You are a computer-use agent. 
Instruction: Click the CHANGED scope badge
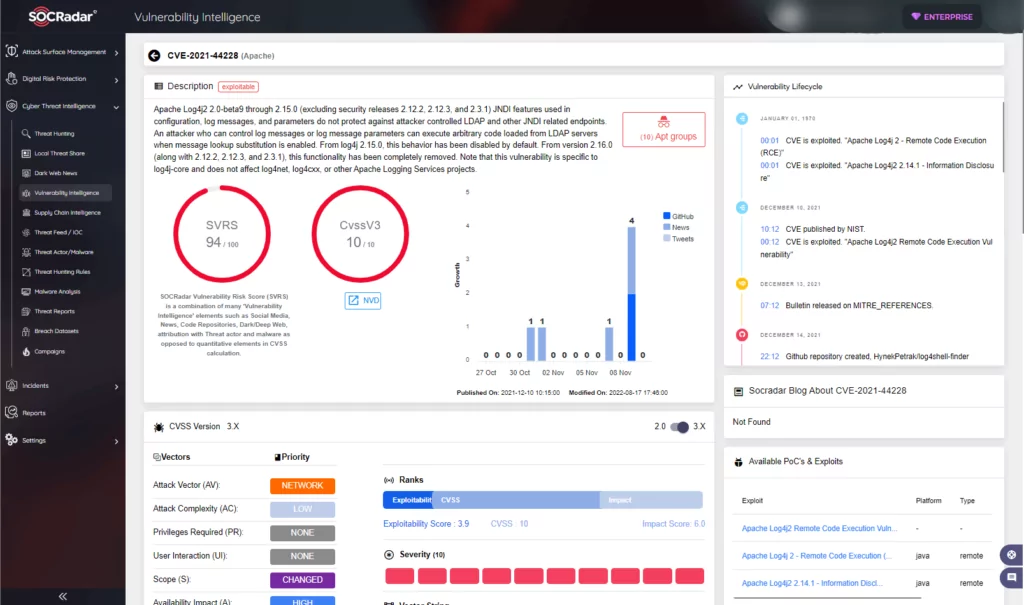[302, 580]
